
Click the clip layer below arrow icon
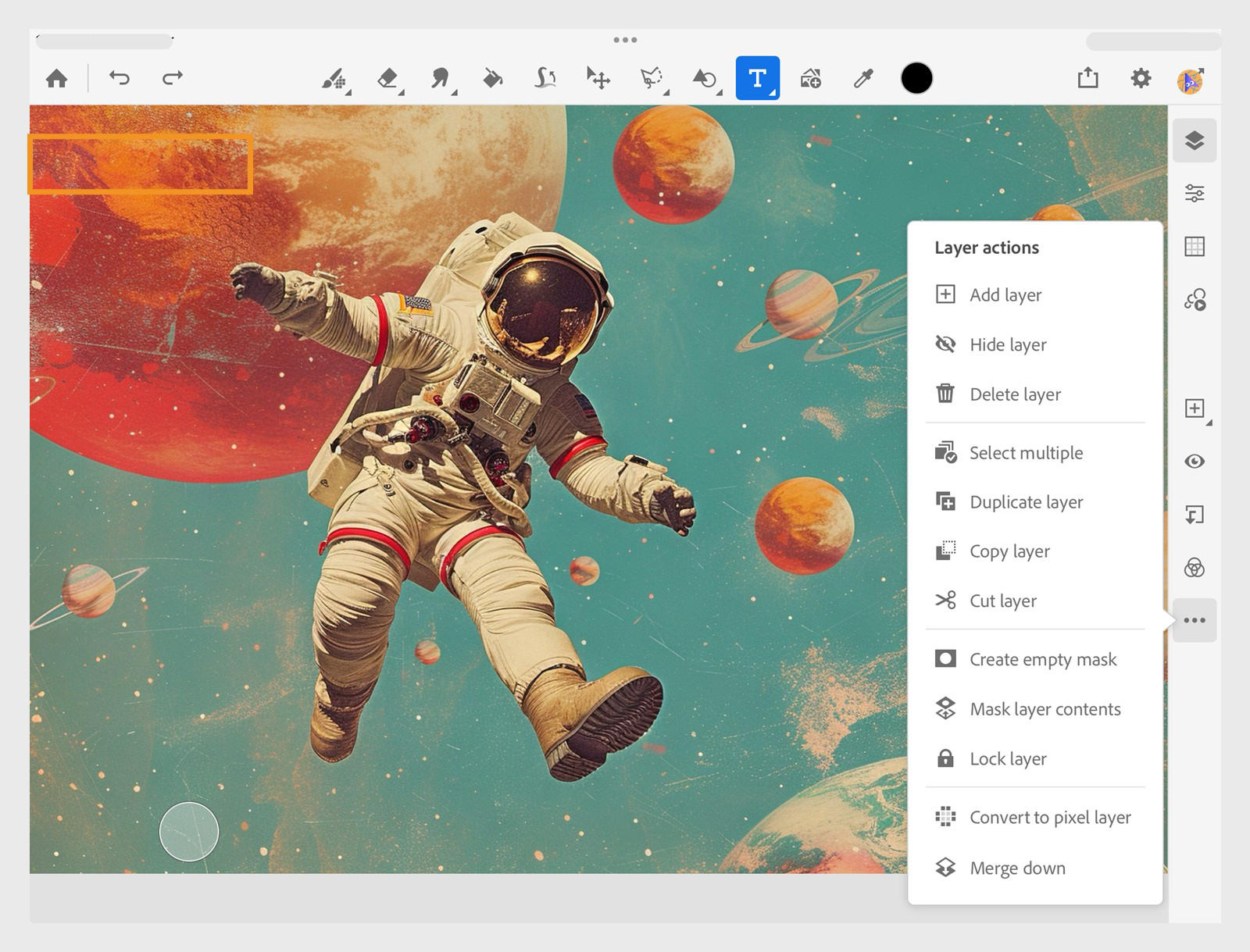pyautogui.click(x=1195, y=515)
